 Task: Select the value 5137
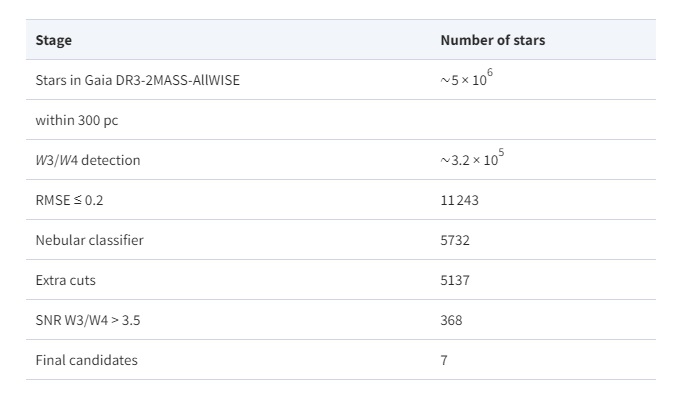tap(455, 280)
